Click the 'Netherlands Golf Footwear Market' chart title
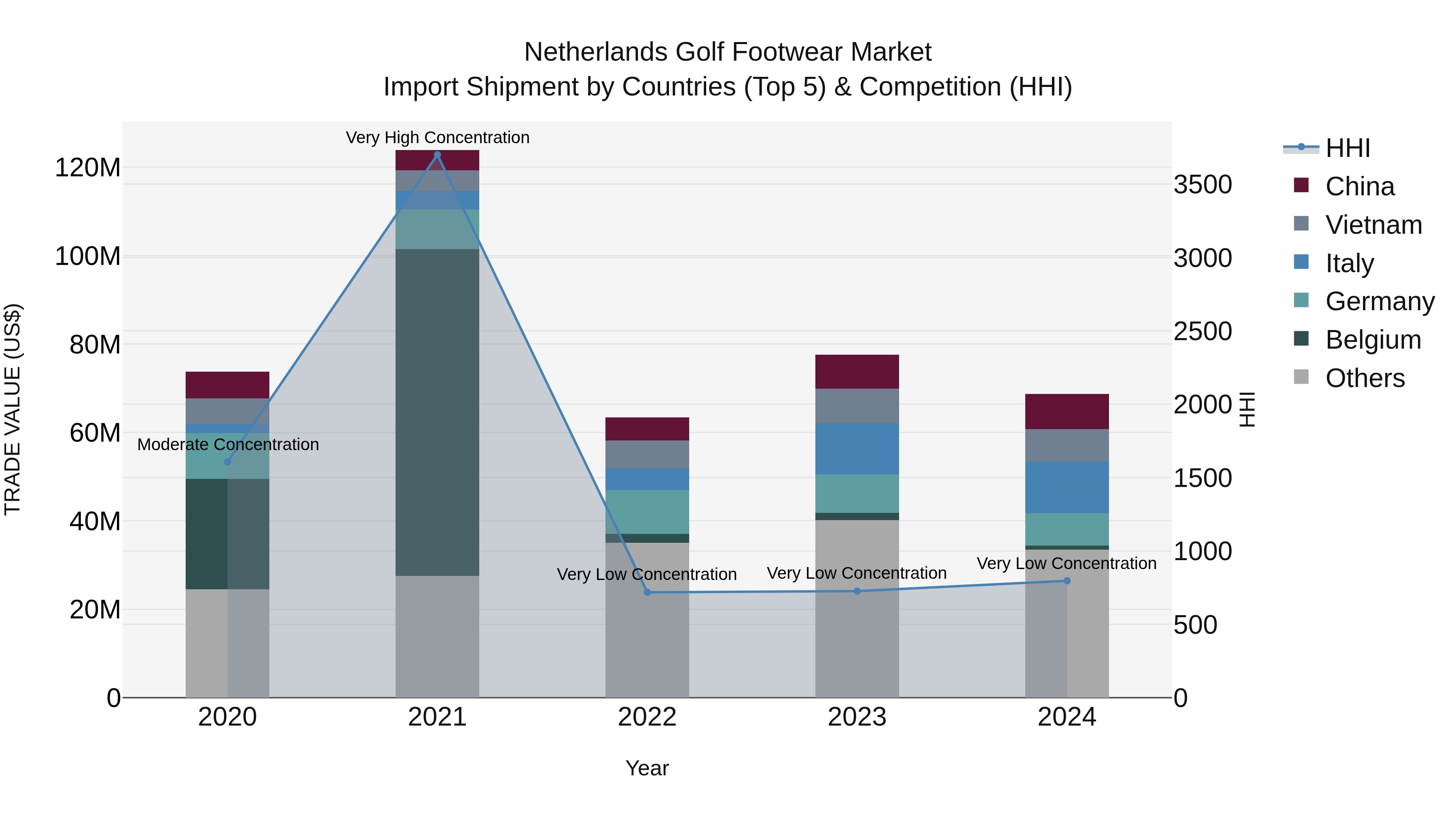This screenshot has width=1456, height=819. 728,52
